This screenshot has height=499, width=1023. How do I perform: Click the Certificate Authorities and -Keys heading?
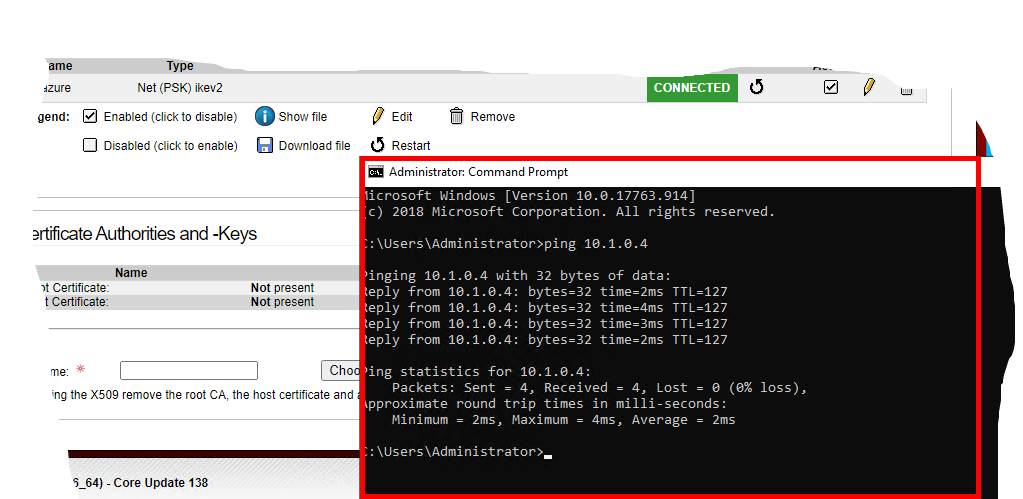point(145,234)
